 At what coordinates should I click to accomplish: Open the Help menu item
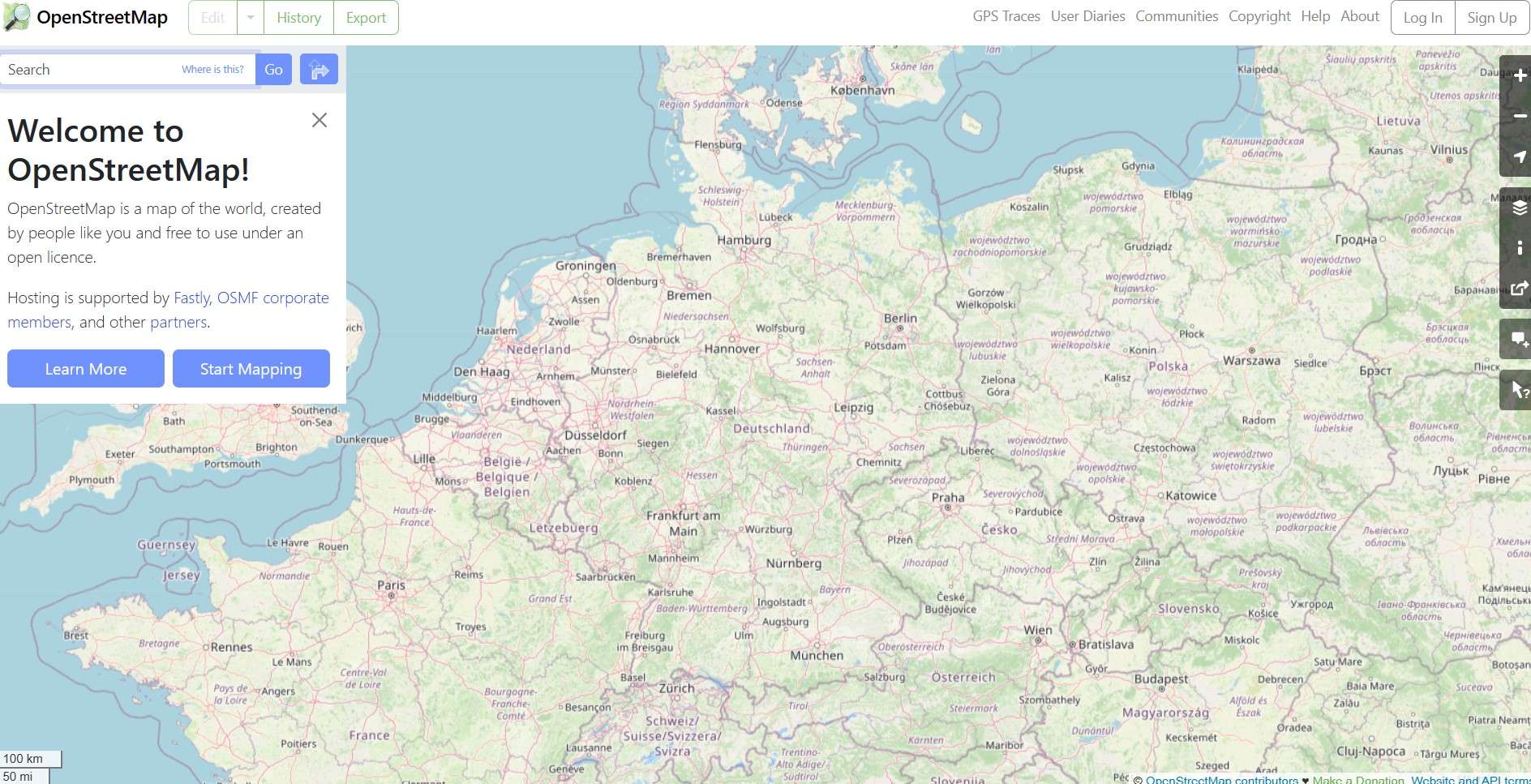(1315, 16)
